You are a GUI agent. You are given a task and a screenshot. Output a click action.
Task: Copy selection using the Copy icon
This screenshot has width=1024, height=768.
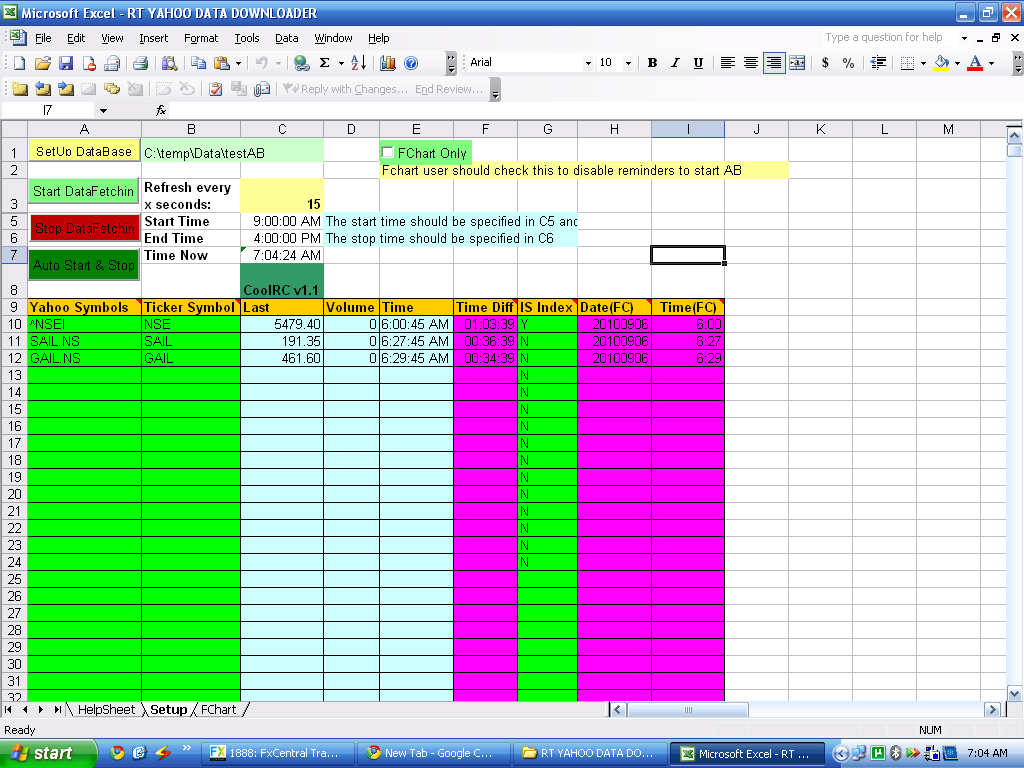(199, 63)
